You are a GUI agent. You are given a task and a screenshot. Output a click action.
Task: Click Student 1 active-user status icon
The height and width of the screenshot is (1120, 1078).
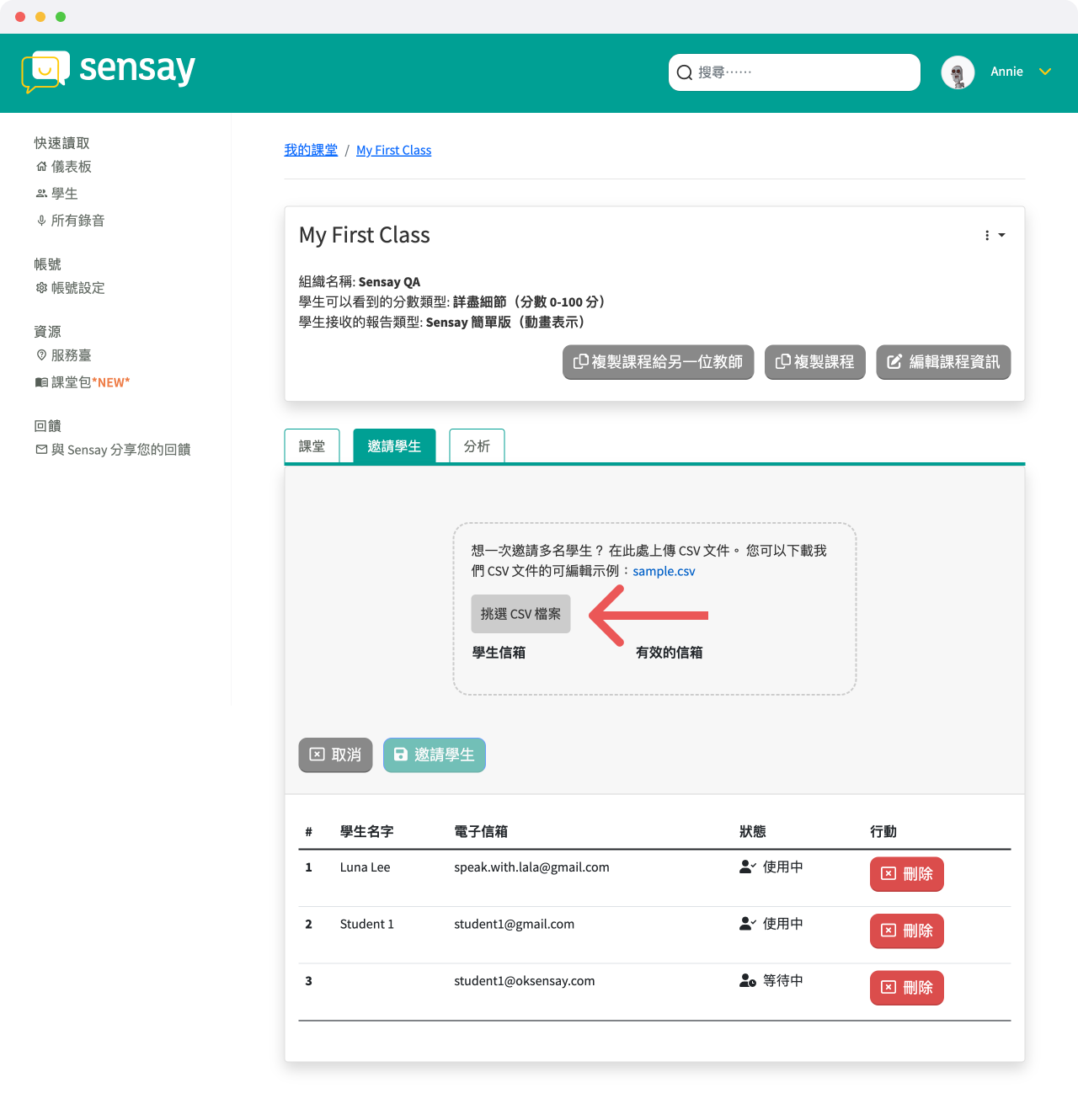[748, 924]
